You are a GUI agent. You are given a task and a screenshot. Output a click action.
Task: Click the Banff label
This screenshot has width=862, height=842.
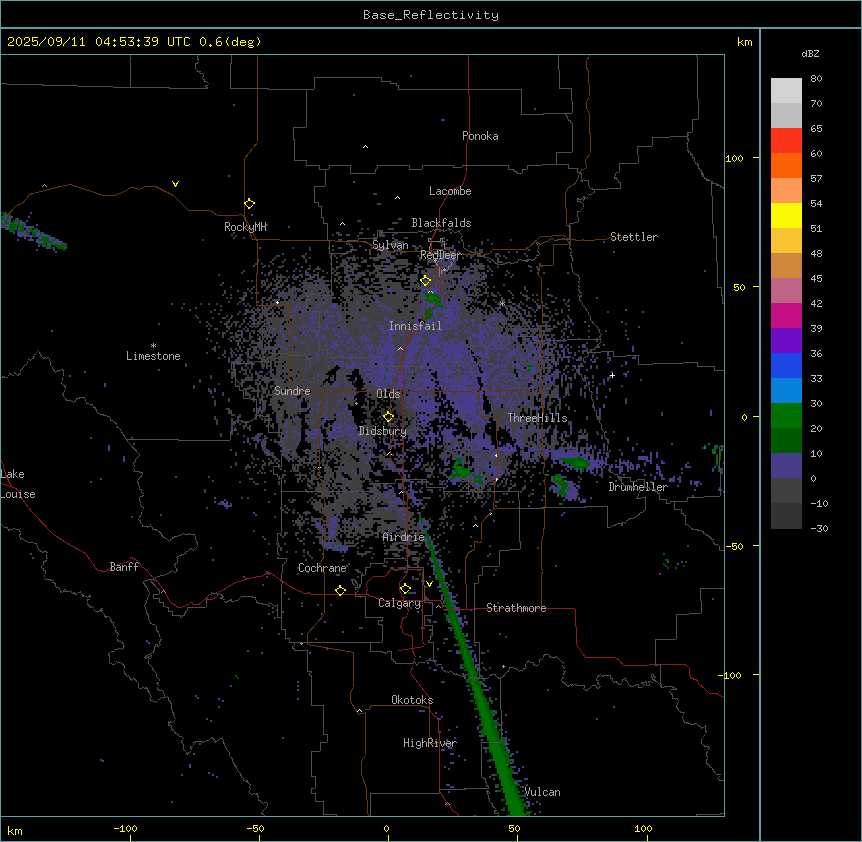(x=124, y=567)
